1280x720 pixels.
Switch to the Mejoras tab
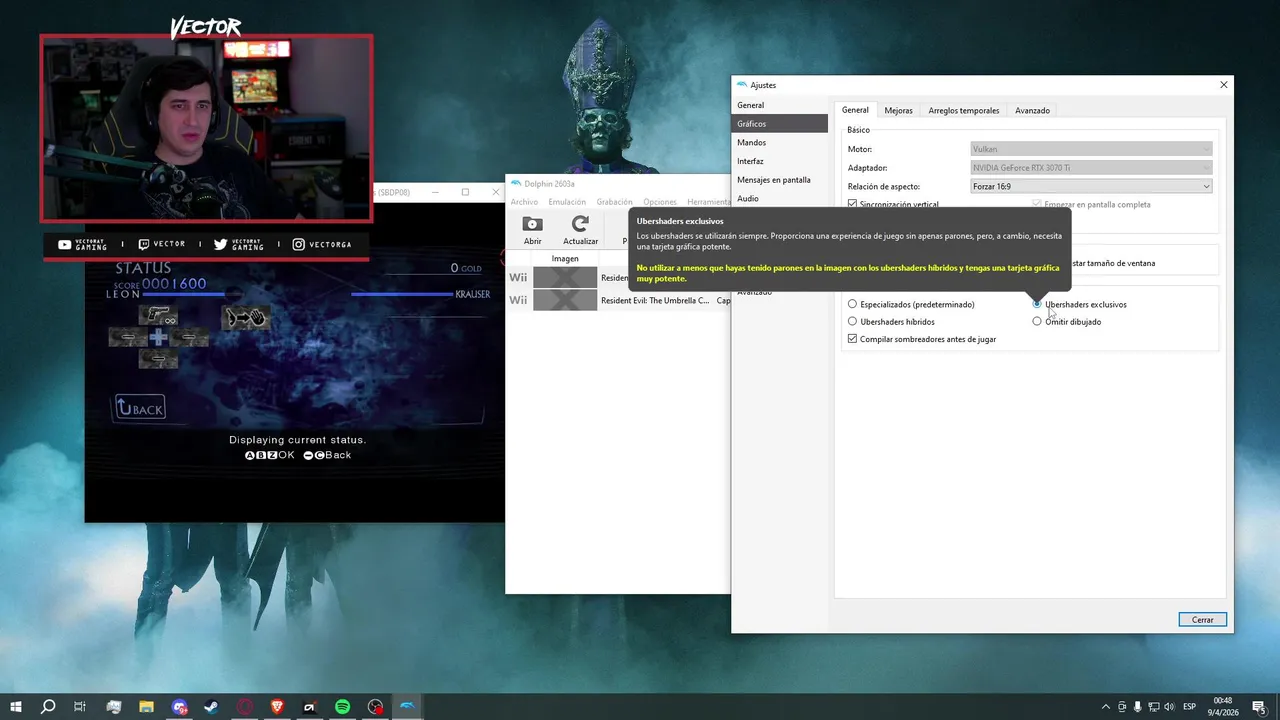[x=898, y=110]
